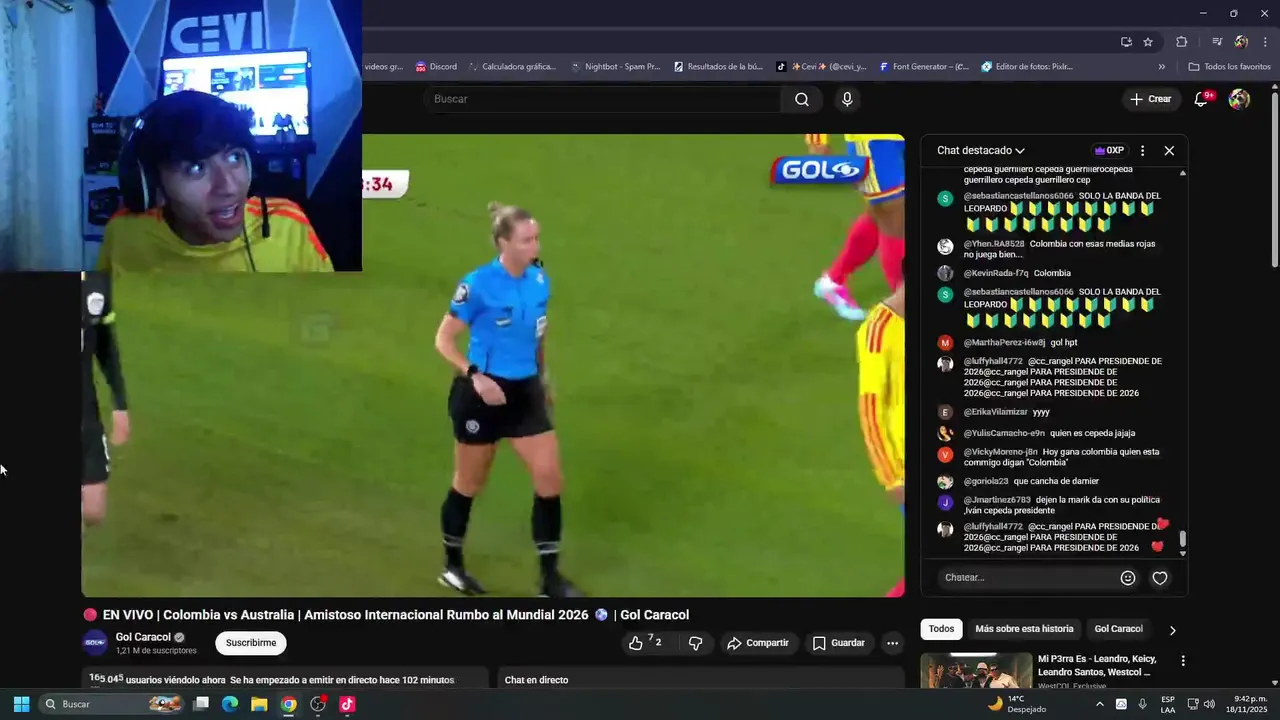Bookmark this page with the star icon
The image size is (1280, 720).
click(1148, 42)
